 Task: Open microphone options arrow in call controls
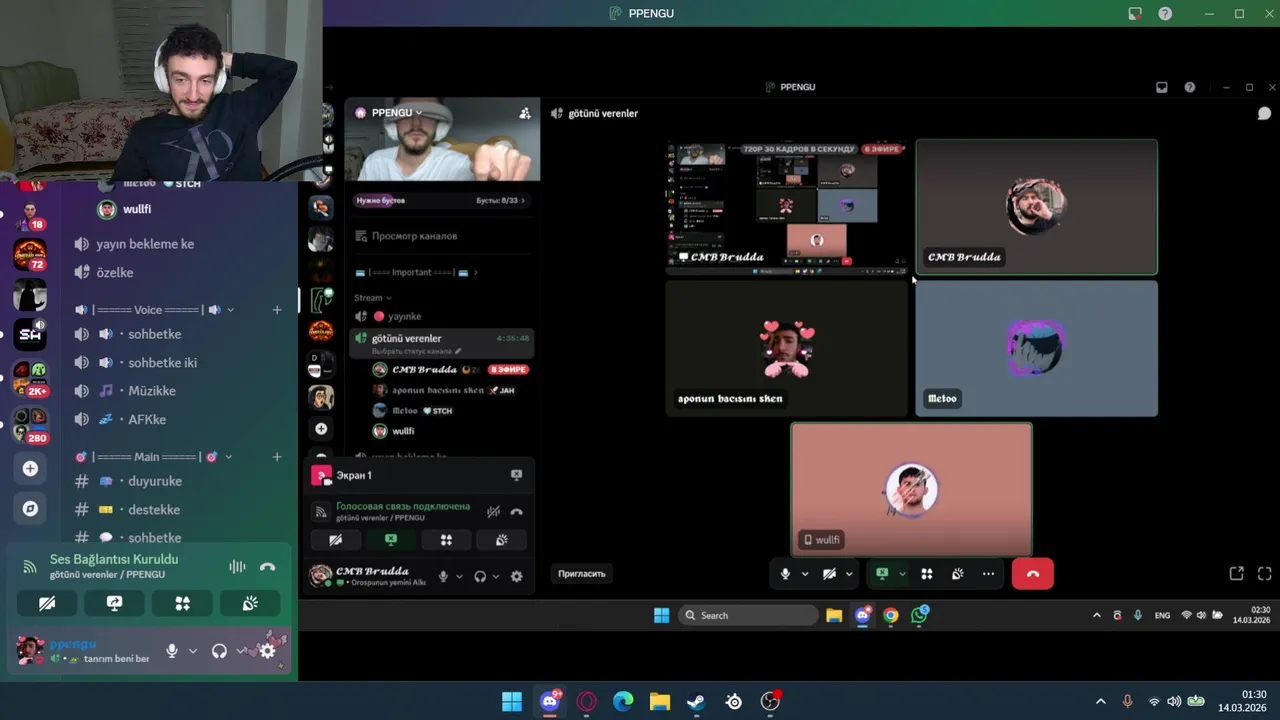point(804,574)
